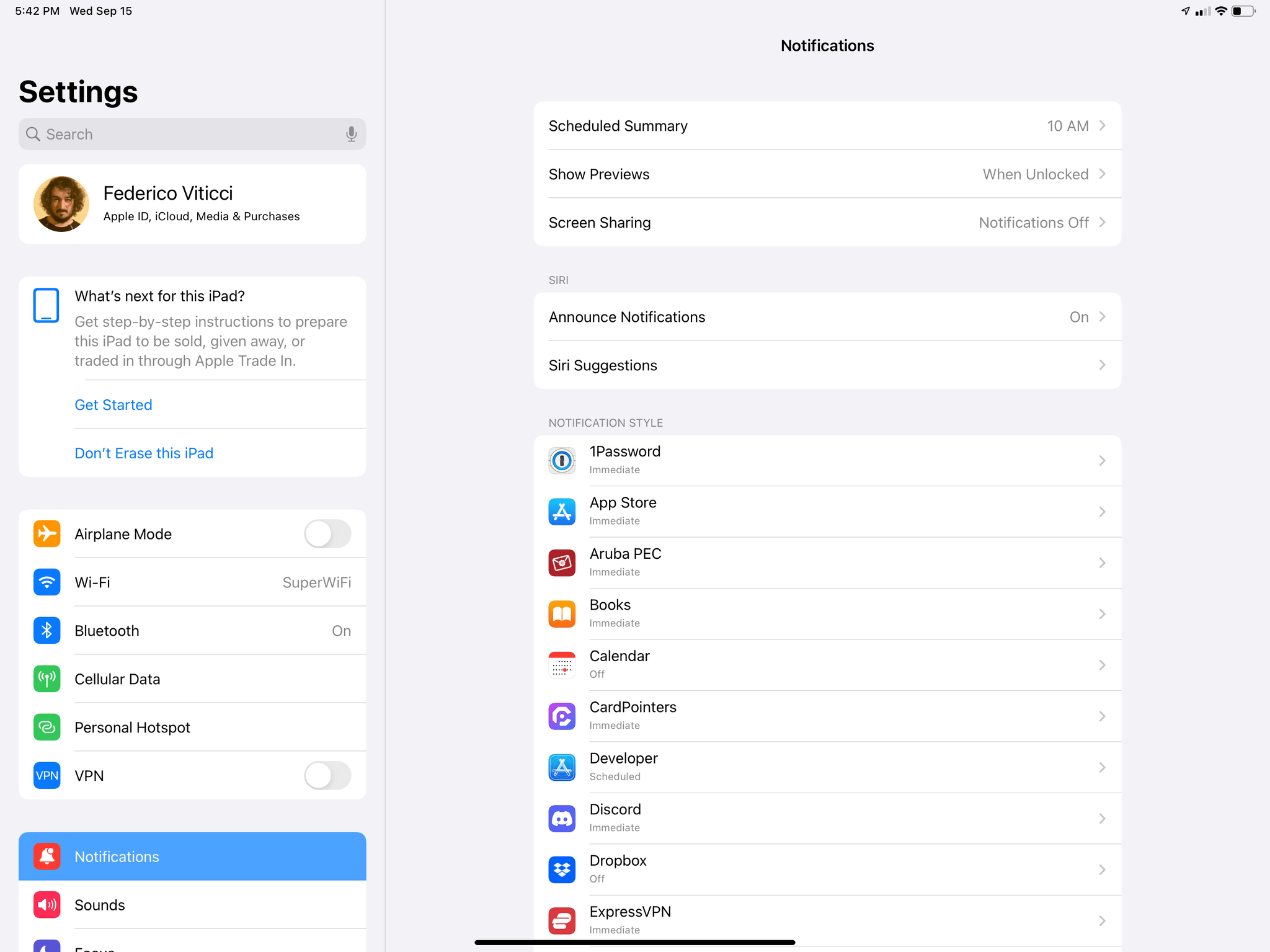Screen dimensions: 1270x952
Task: Tap the Calendar app icon
Action: point(562,665)
